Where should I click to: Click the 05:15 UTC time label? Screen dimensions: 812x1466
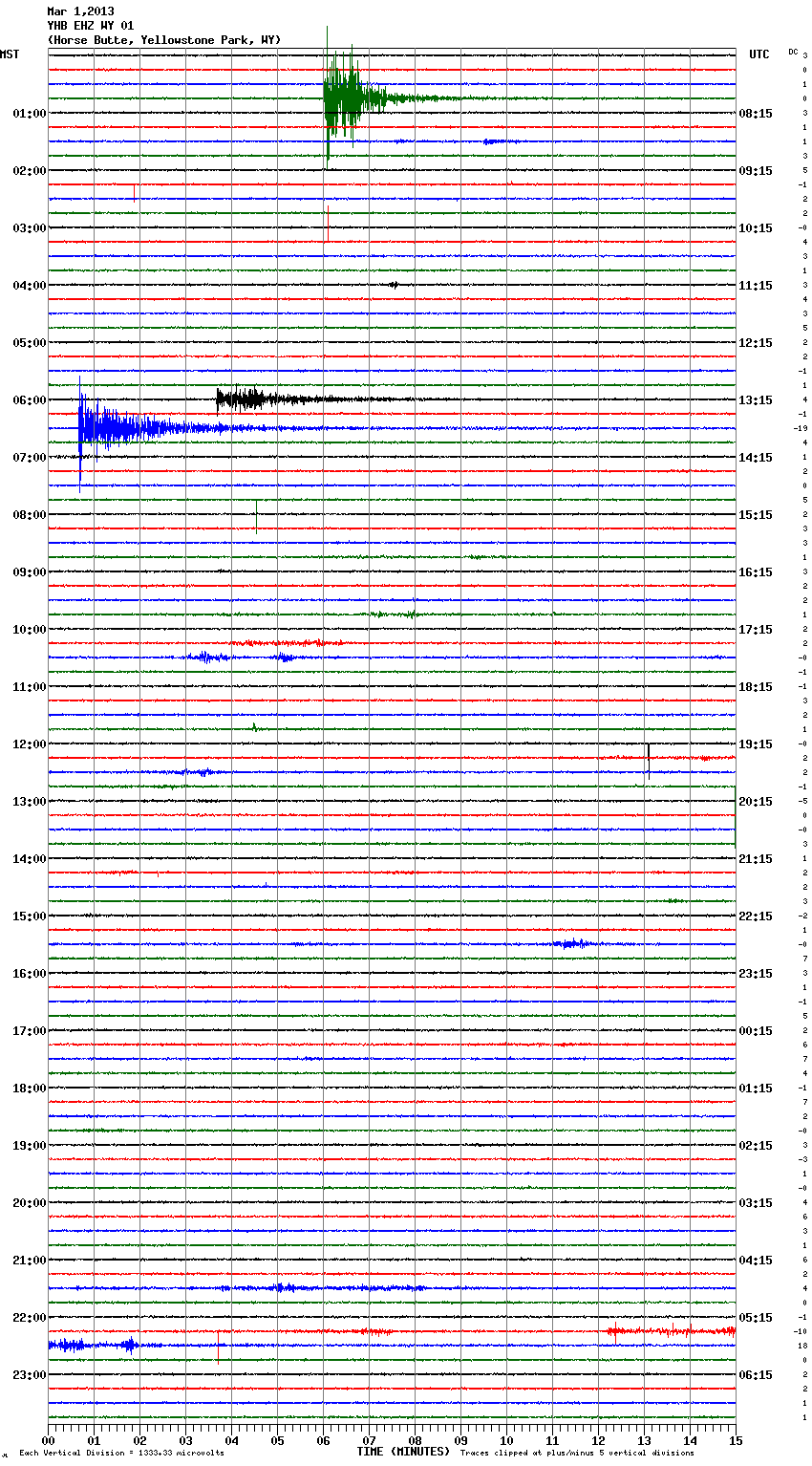pos(756,1318)
